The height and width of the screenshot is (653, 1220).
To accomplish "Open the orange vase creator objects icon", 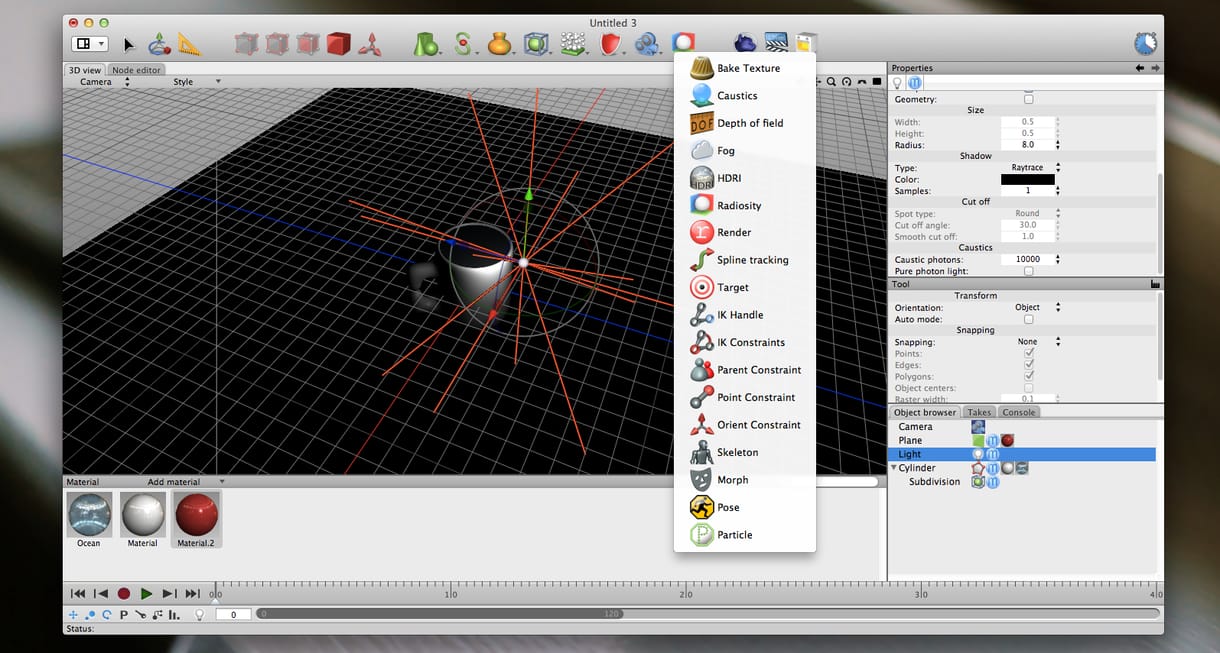I will click(499, 44).
